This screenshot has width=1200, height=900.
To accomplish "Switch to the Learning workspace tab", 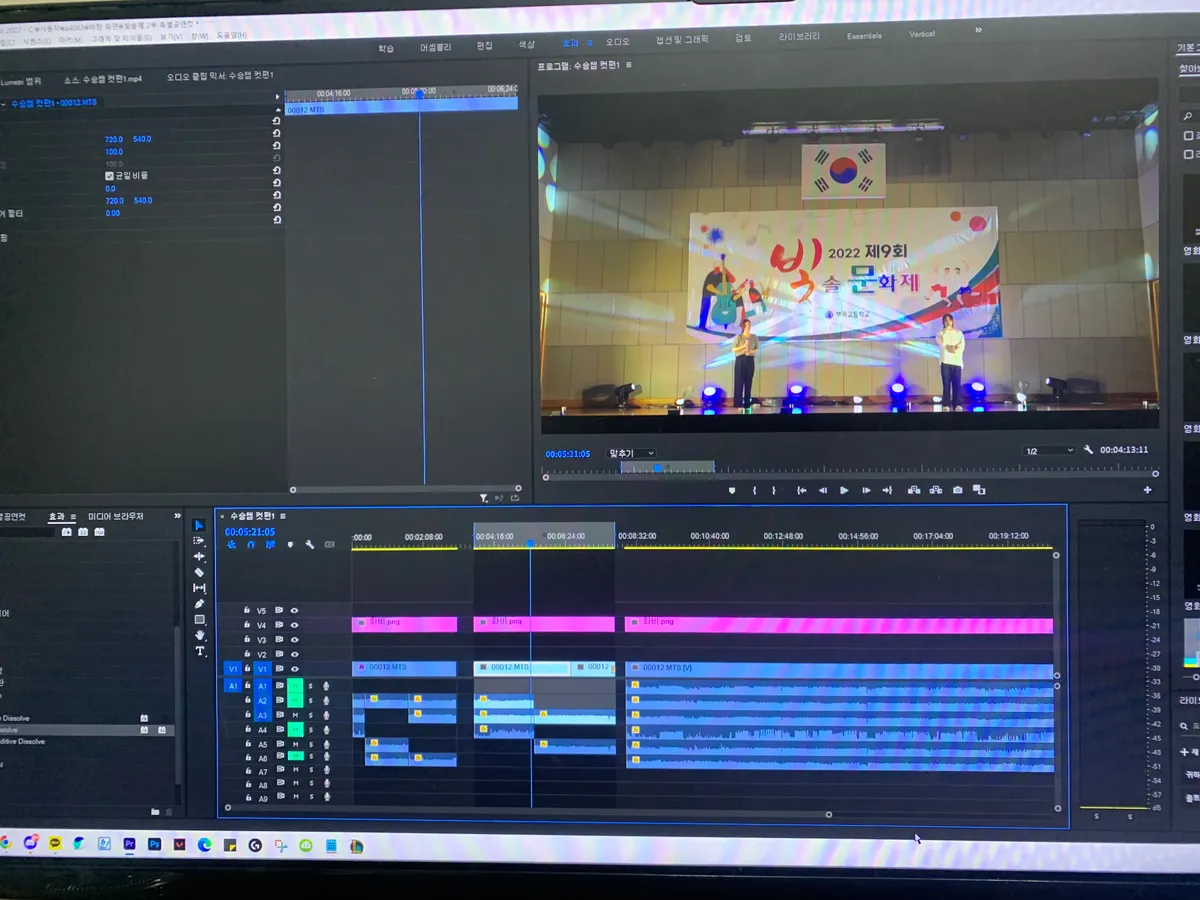I will pyautogui.click(x=386, y=48).
